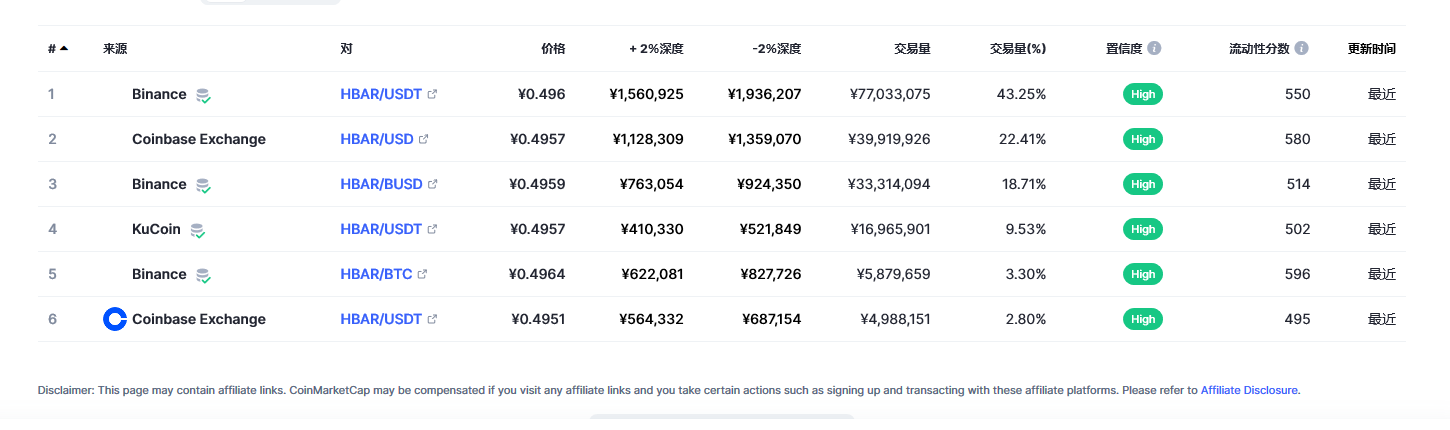The image size is (1450, 430).
Task: Click the proof-of-reserves icon beside Binance in row 1
Action: [x=203, y=95]
